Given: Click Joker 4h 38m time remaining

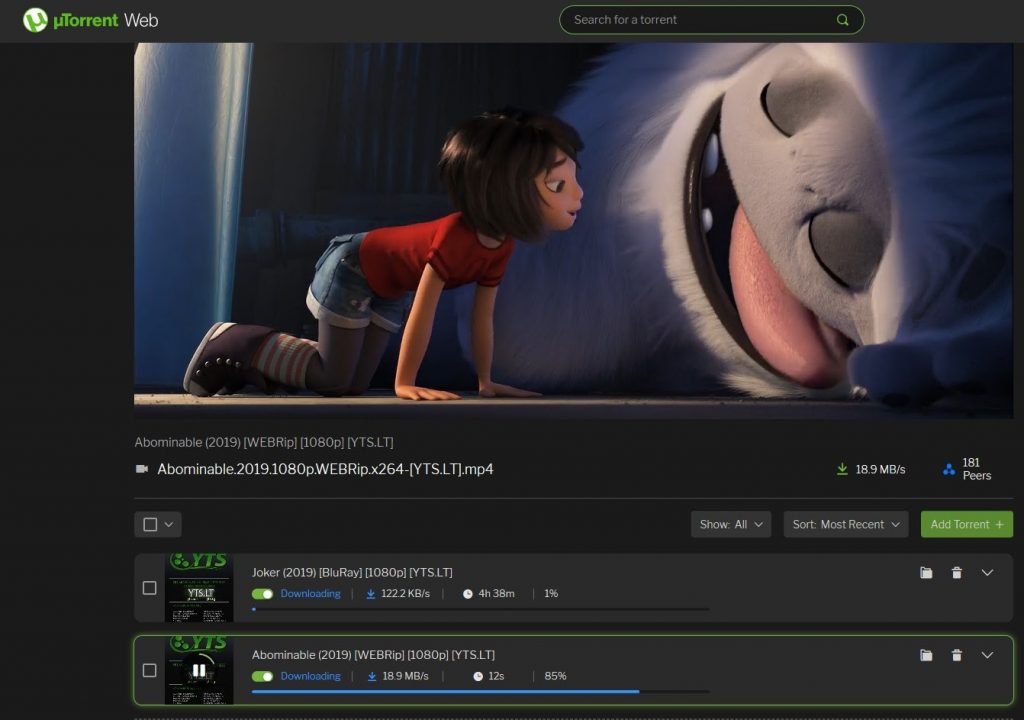Looking at the screenshot, I should pyautogui.click(x=496, y=594).
